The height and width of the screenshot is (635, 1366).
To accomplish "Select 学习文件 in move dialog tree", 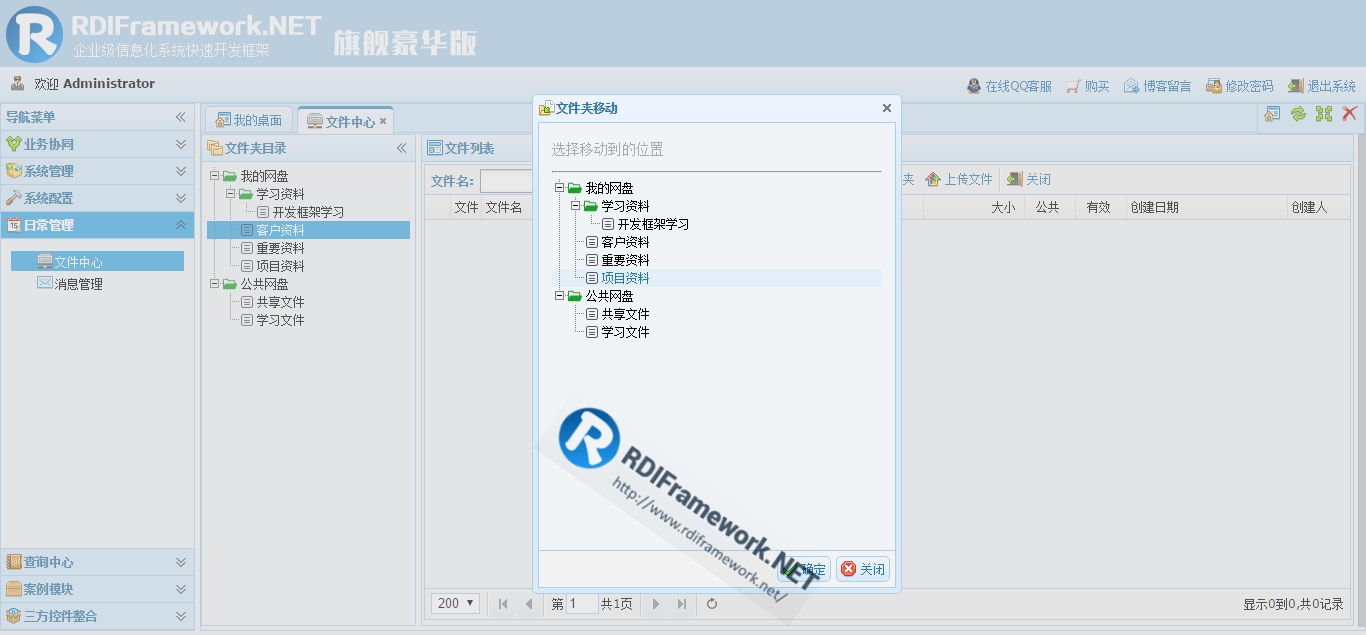I will coord(625,332).
